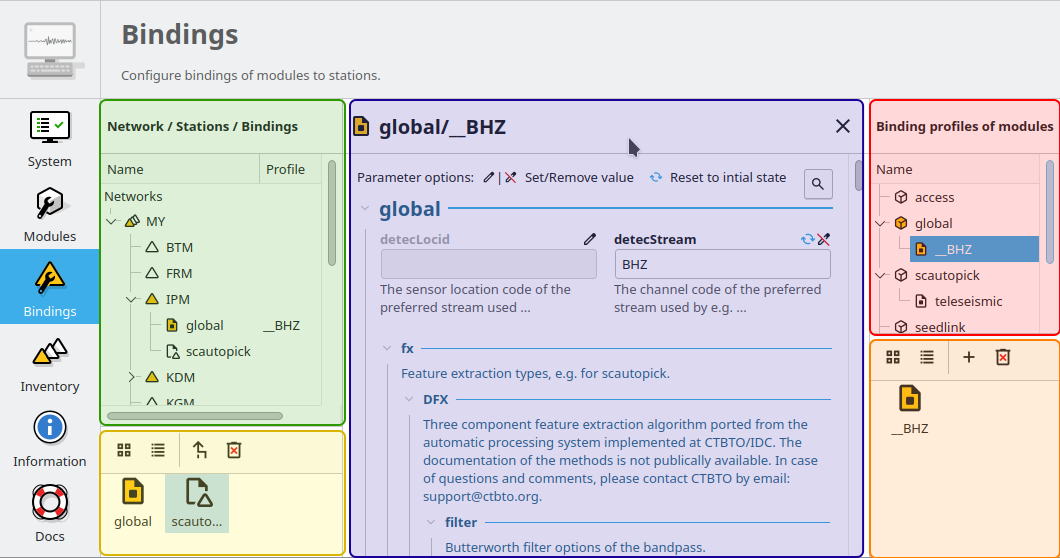Click the reset icon next to detecStream
1060x558 pixels.
(808, 239)
